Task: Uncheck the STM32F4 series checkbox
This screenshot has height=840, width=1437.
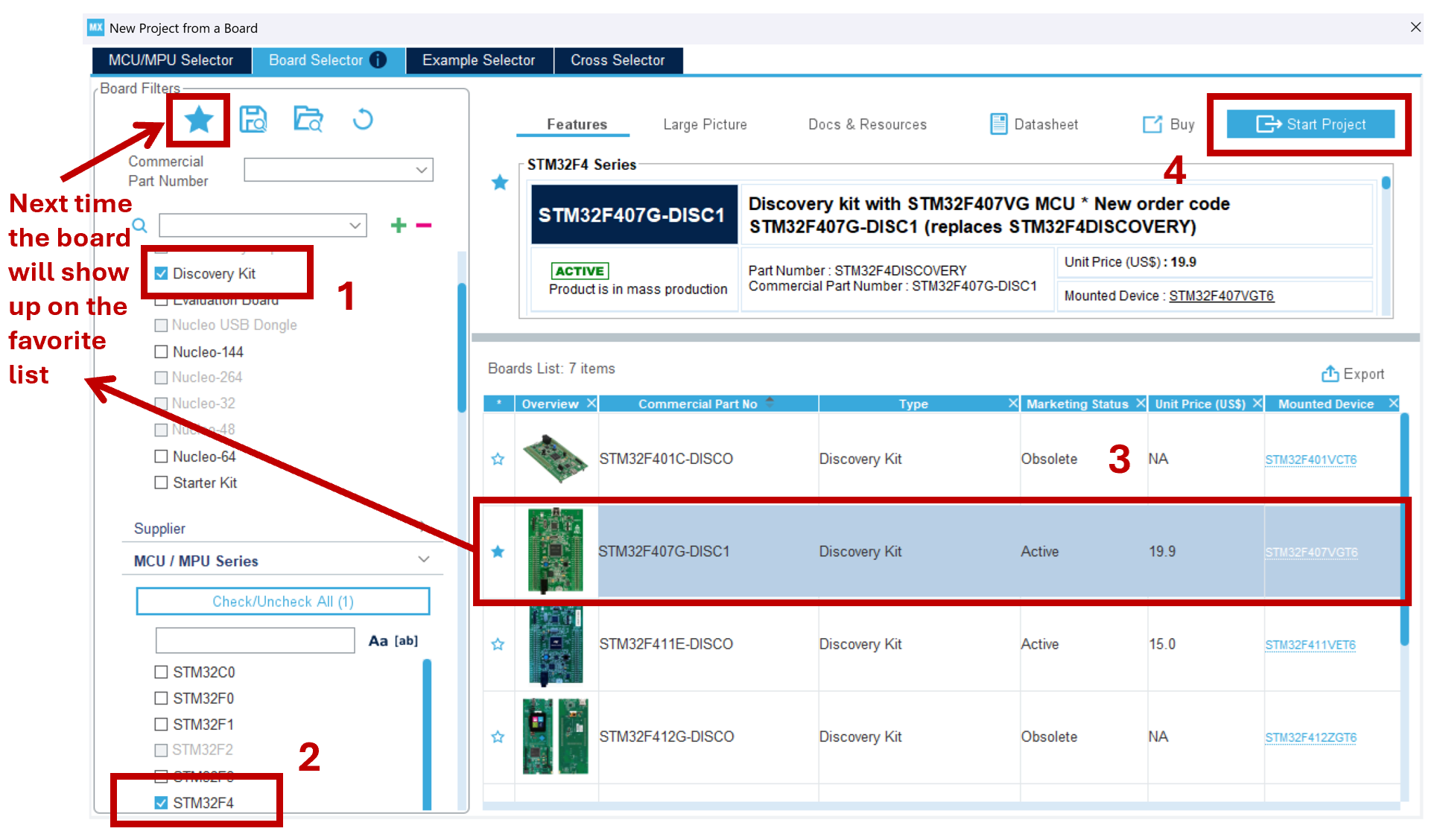Action: pyautogui.click(x=161, y=803)
